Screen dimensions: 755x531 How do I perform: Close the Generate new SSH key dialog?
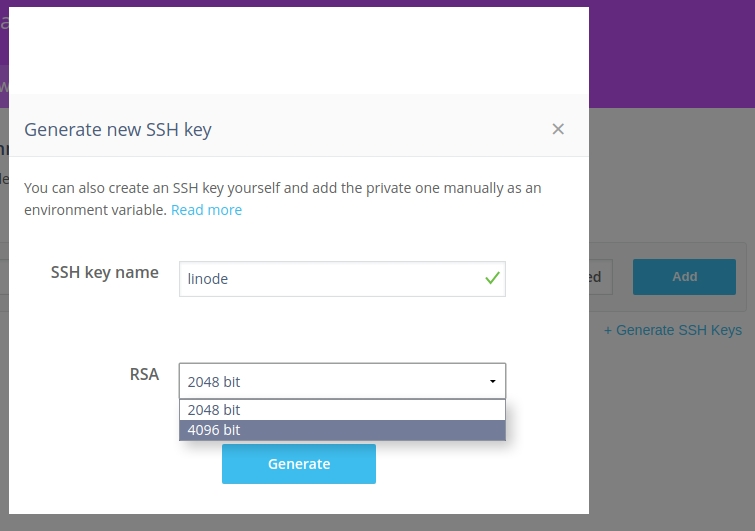click(558, 129)
